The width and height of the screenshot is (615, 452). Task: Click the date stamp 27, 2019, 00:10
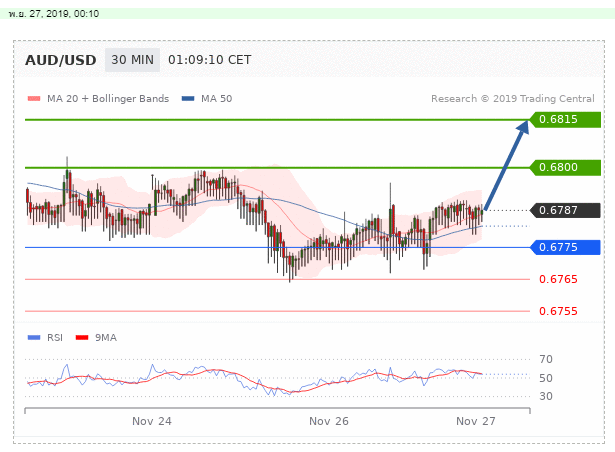[x=54, y=14]
